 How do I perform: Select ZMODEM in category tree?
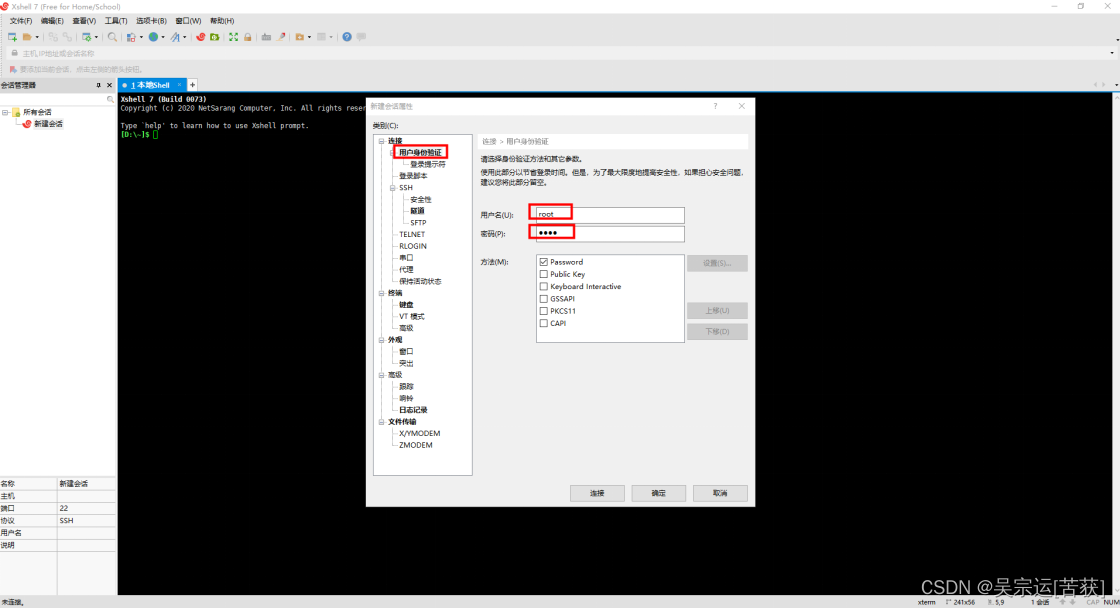point(416,445)
